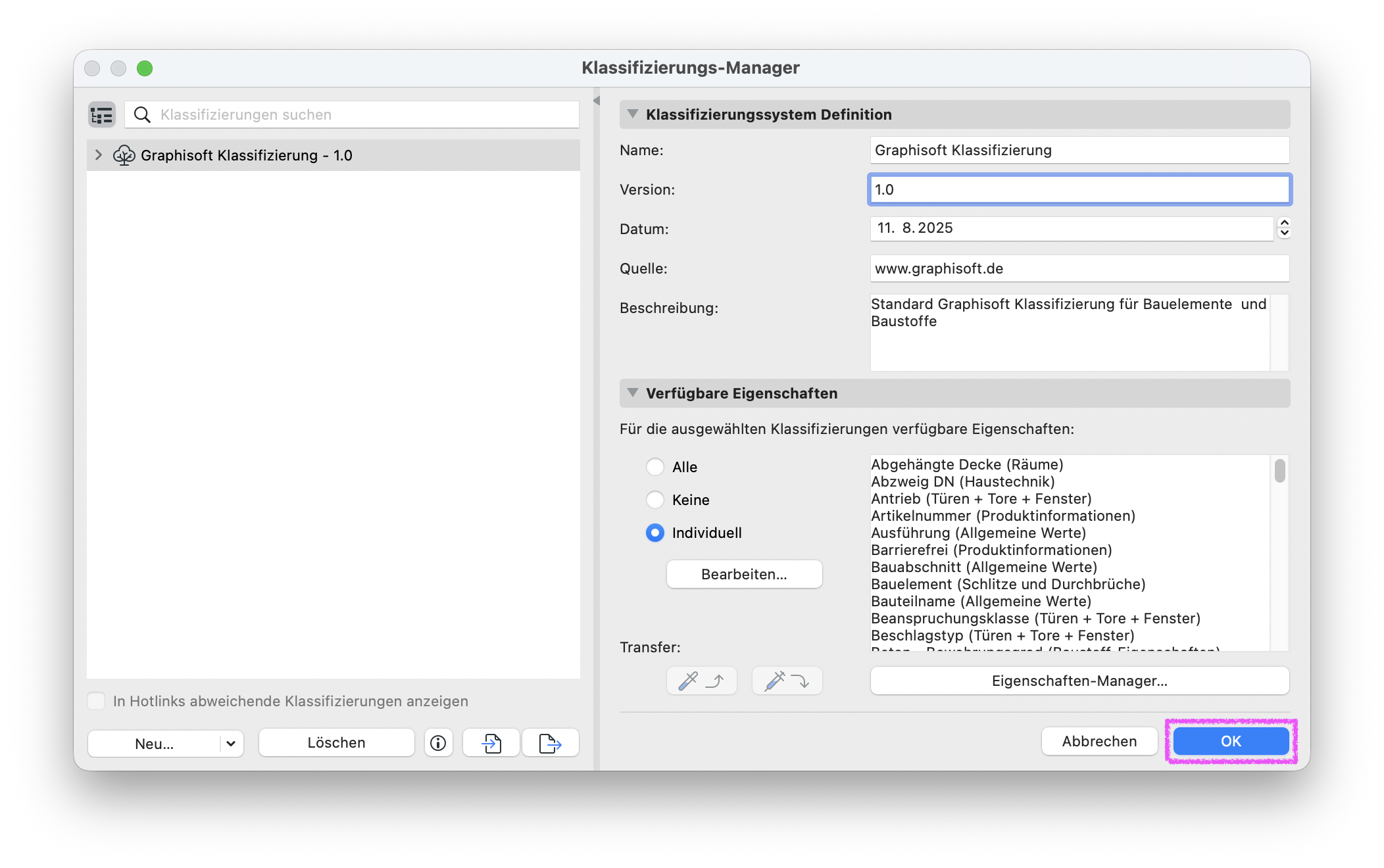Toggle the tree view list icon

pyautogui.click(x=102, y=115)
